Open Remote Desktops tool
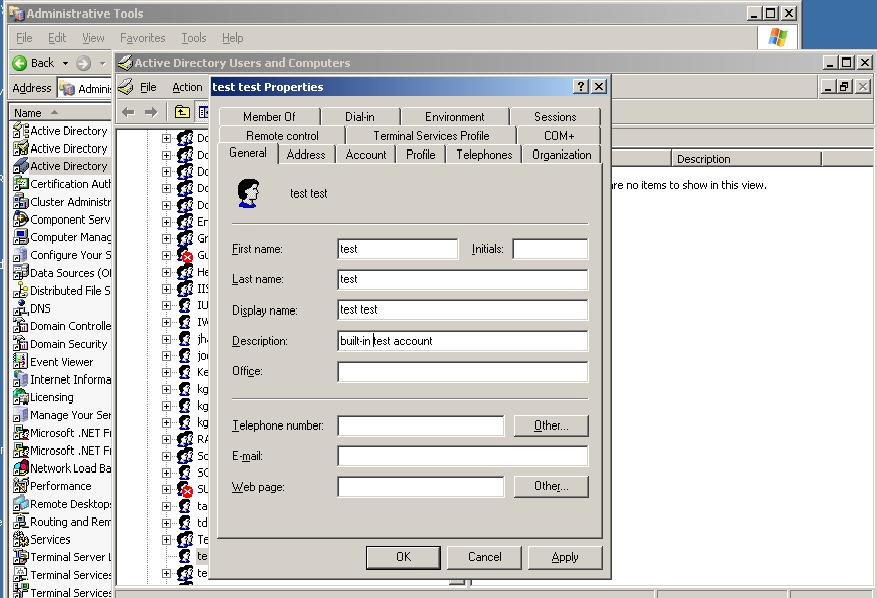This screenshot has width=877, height=598. pyautogui.click(x=62, y=504)
